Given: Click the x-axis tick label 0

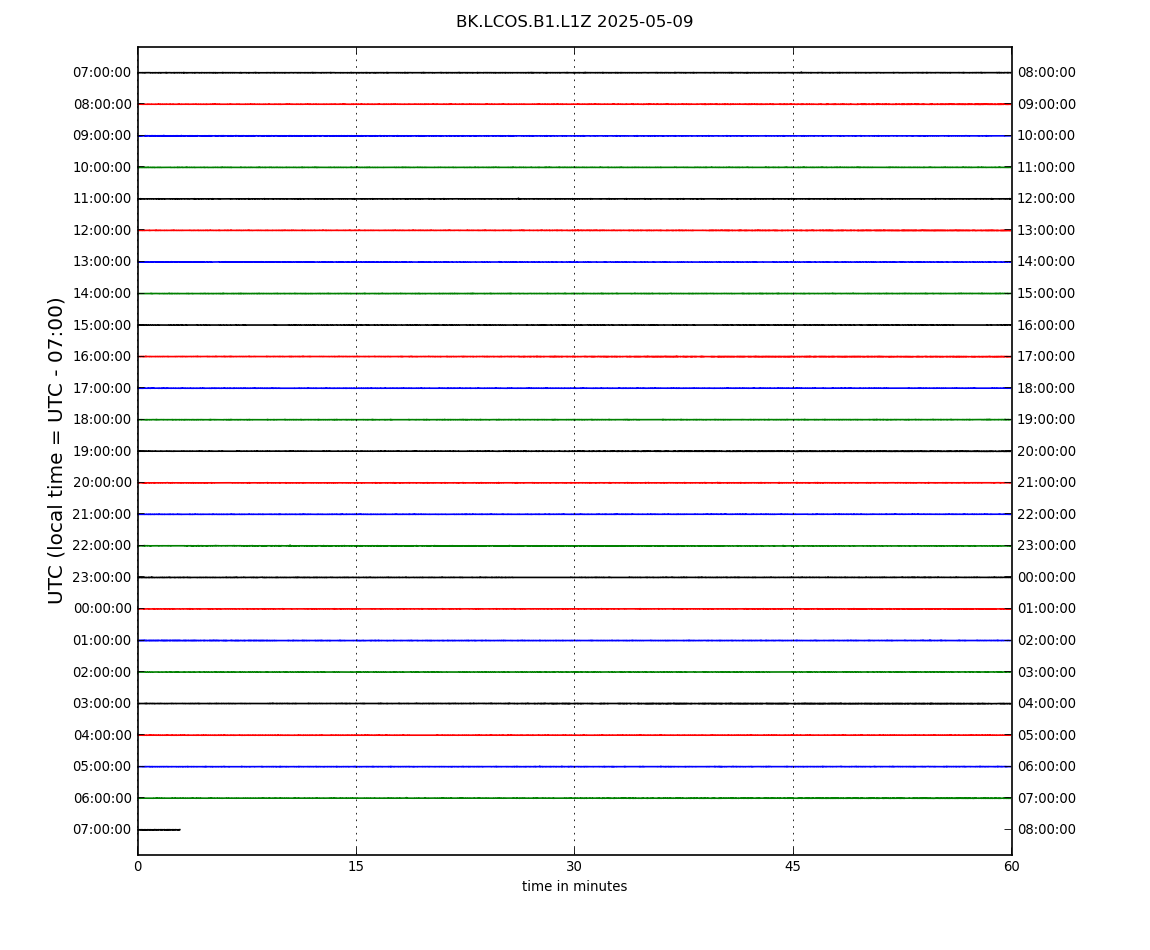Looking at the screenshot, I should point(138,866).
